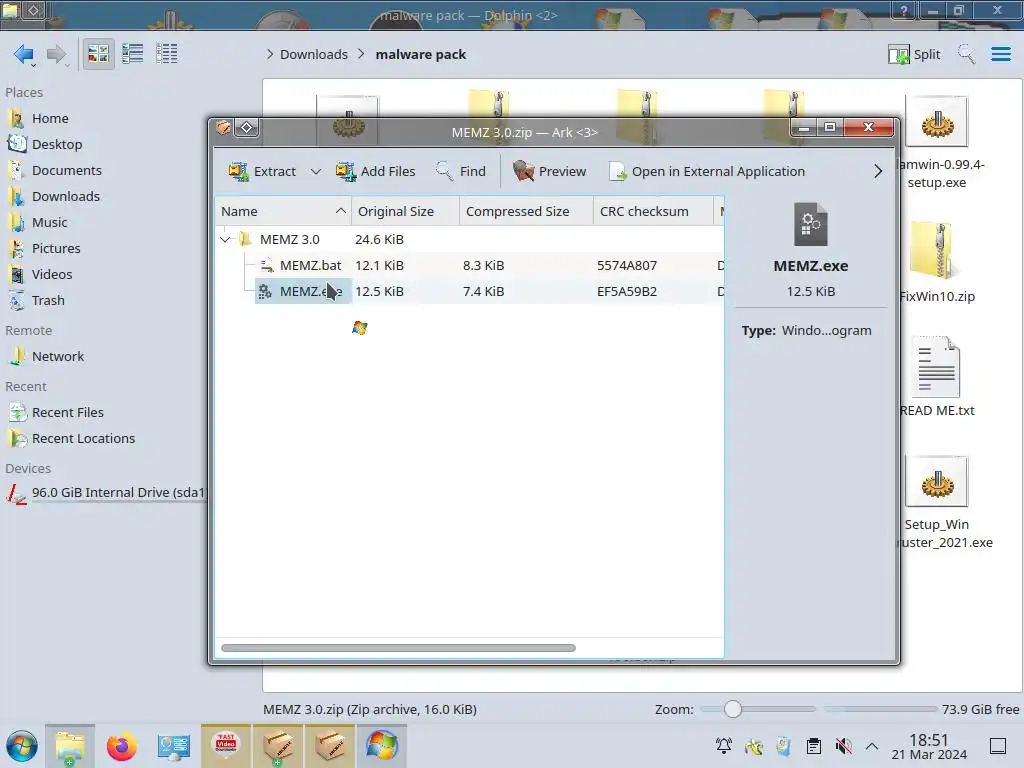1024x768 pixels.
Task: Adjust the Dolphin zoom slider
Action: 733,709
